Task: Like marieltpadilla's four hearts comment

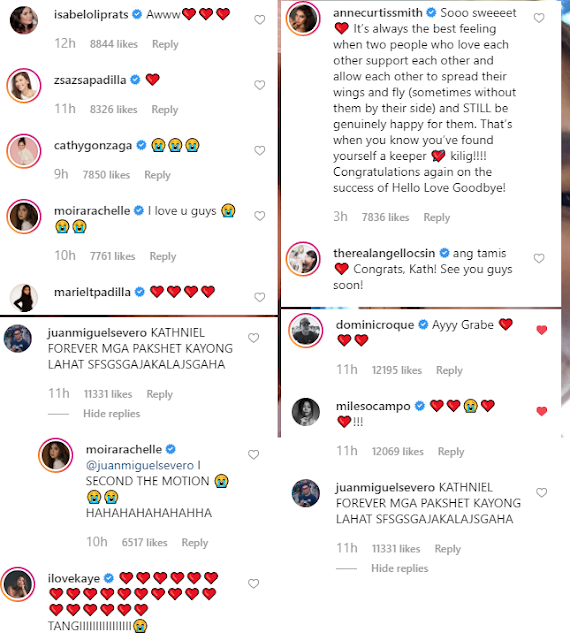Action: (x=260, y=297)
